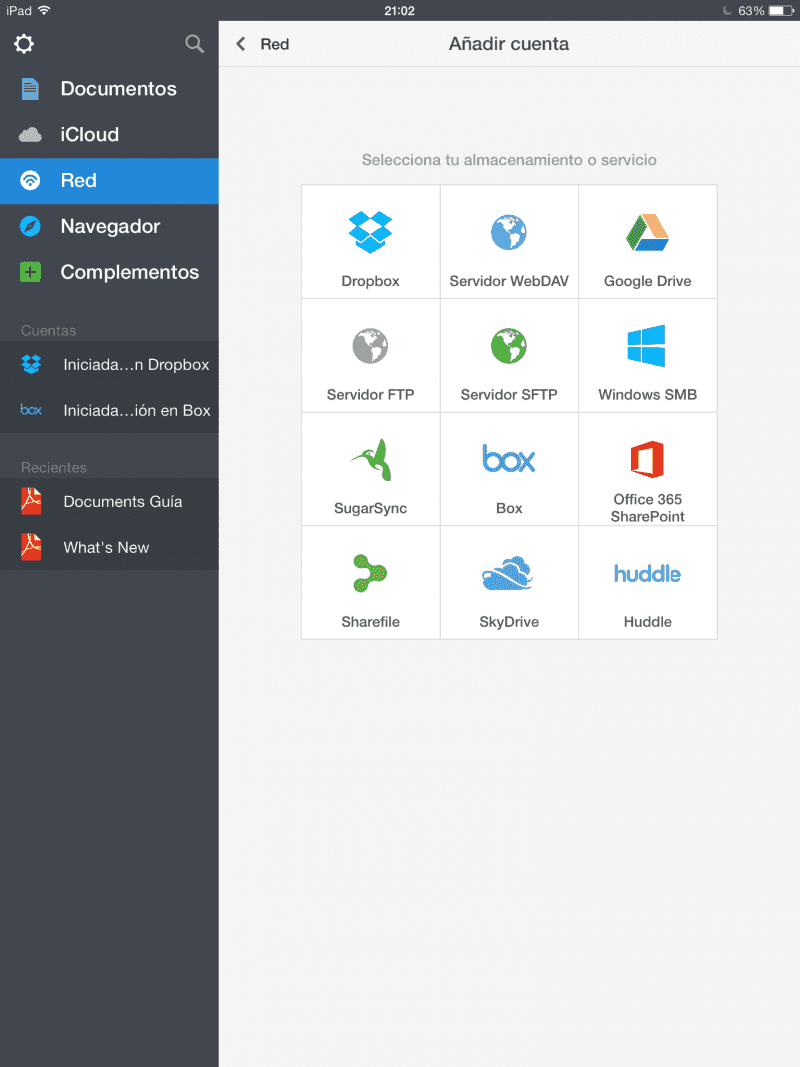This screenshot has width=800, height=1067.
Task: Tap the SkyDrive label
Action: 509,622
